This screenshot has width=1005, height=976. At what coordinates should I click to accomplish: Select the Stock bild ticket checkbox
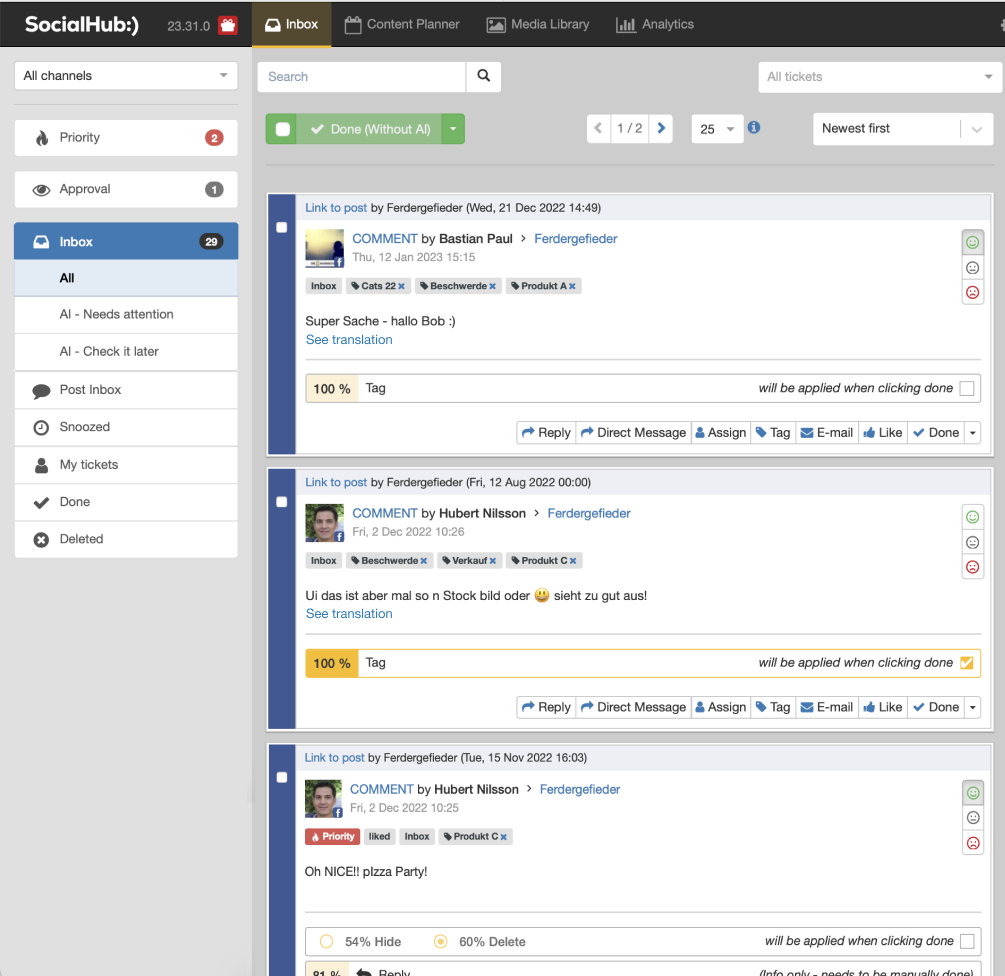pyautogui.click(x=281, y=502)
